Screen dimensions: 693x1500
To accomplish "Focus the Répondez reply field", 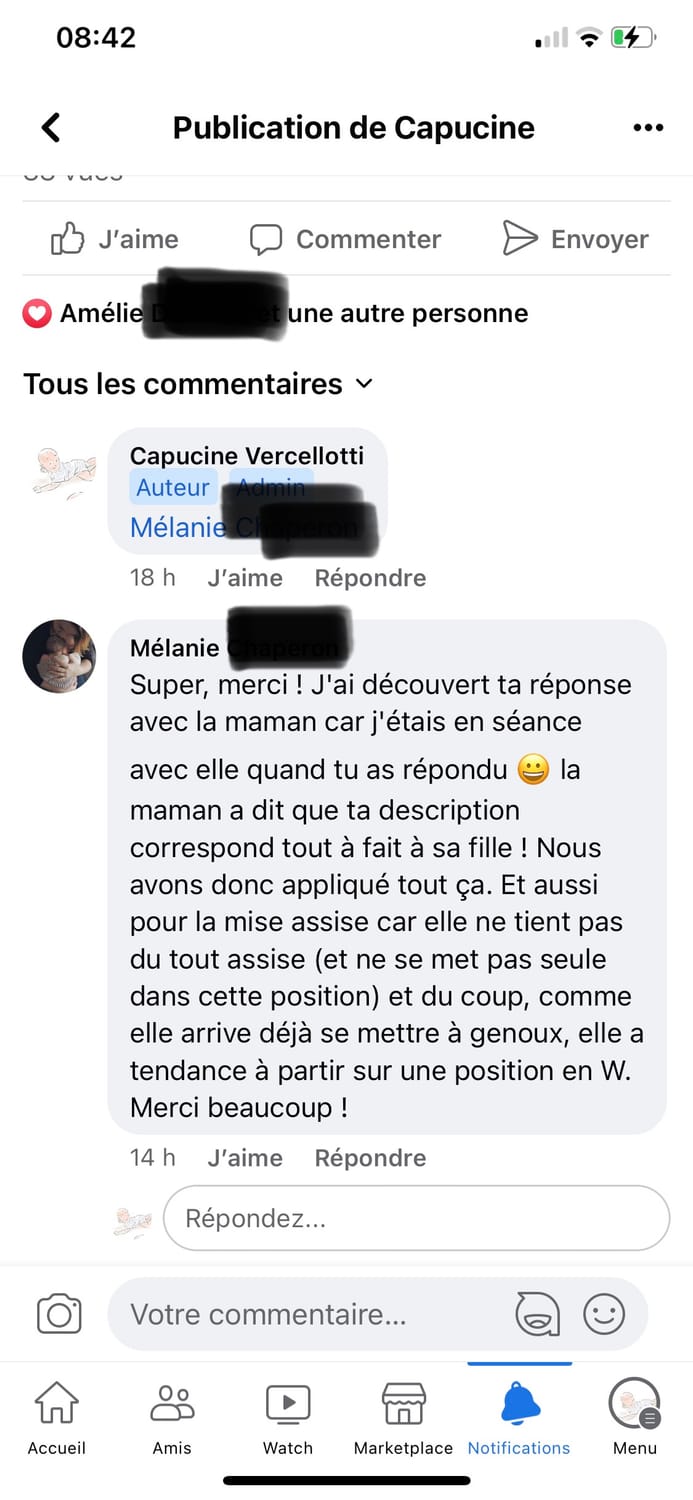I will (x=416, y=1219).
